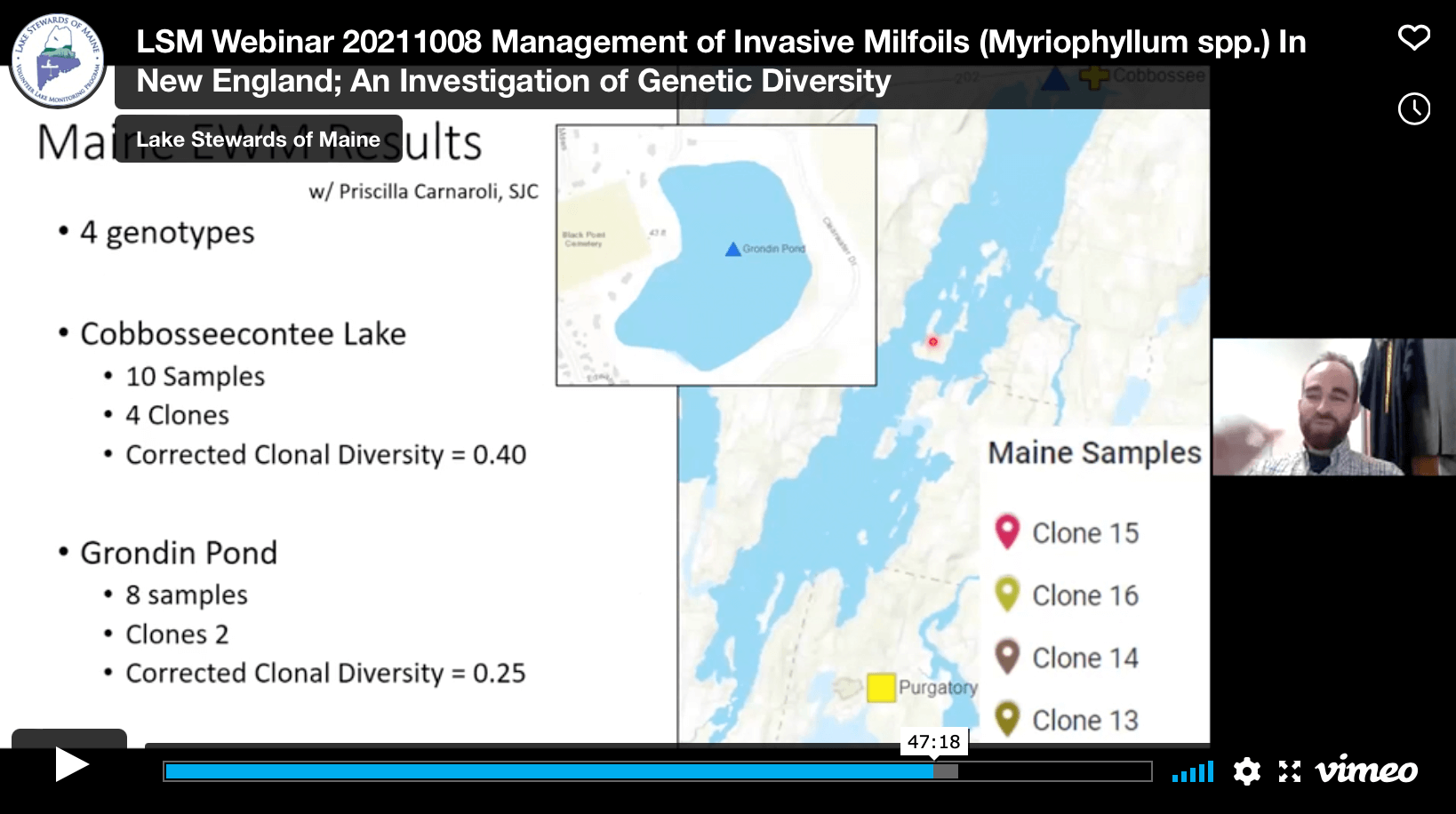Click the Clone 14 brown pin
Screen dimensions: 1456x814
[x=1006, y=657]
